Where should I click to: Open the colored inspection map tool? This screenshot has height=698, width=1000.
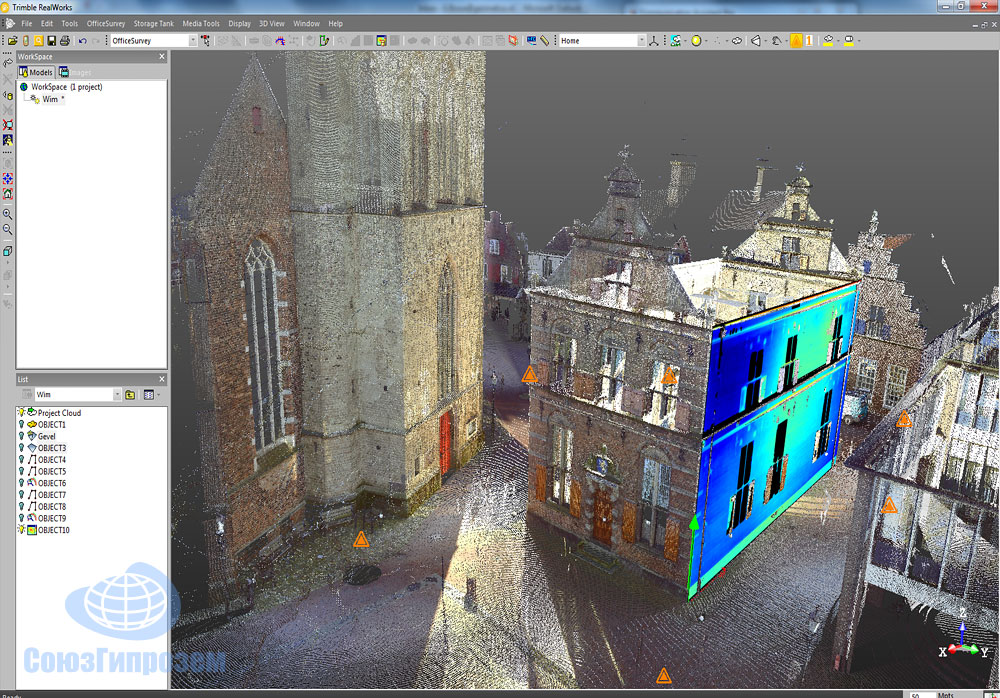pos(381,41)
